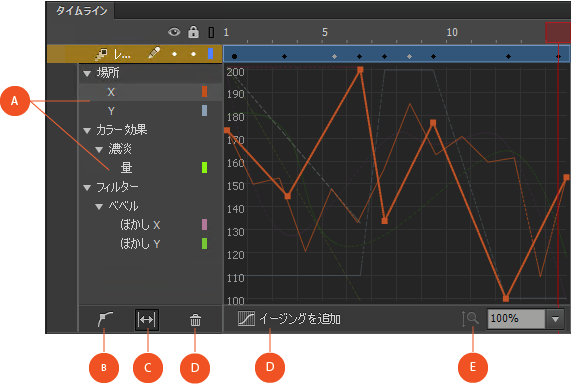Image resolution: width=571 pixels, height=384 pixels.
Task: Click the outline rectangle icon in the header
Action: 211,32
